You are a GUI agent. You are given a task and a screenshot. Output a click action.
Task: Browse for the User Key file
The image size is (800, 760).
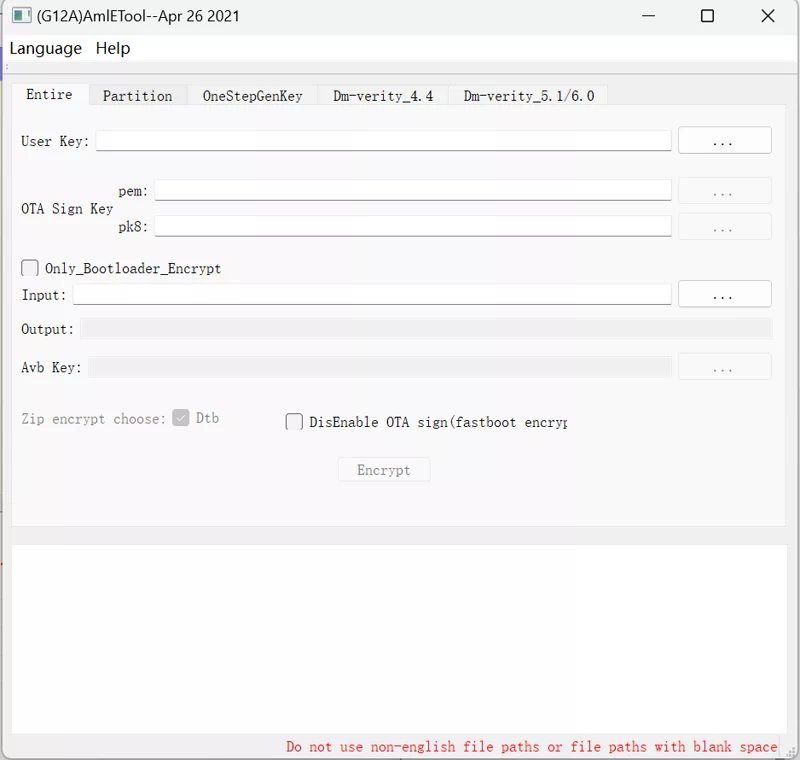[x=724, y=140]
